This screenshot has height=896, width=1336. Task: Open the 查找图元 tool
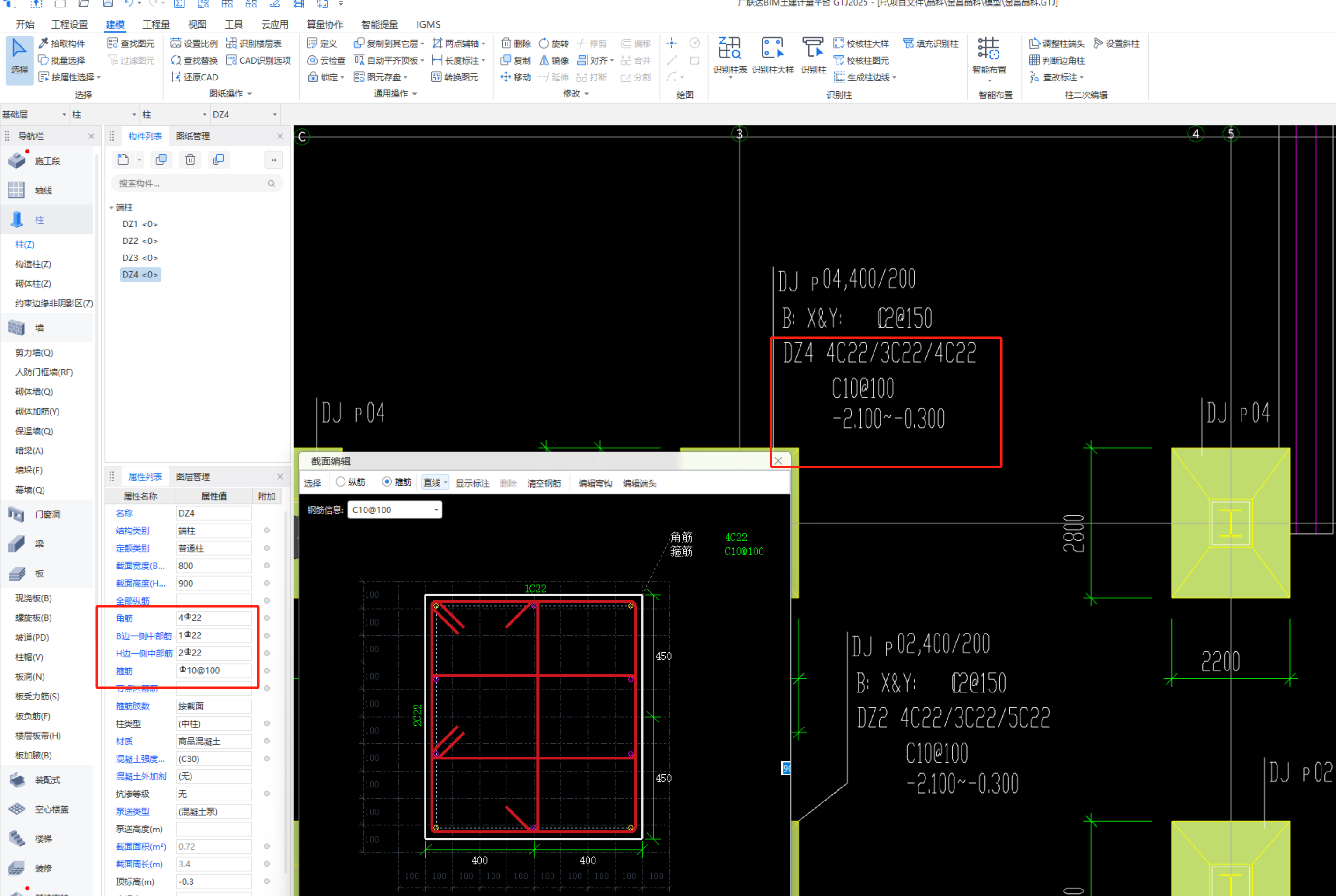(131, 44)
